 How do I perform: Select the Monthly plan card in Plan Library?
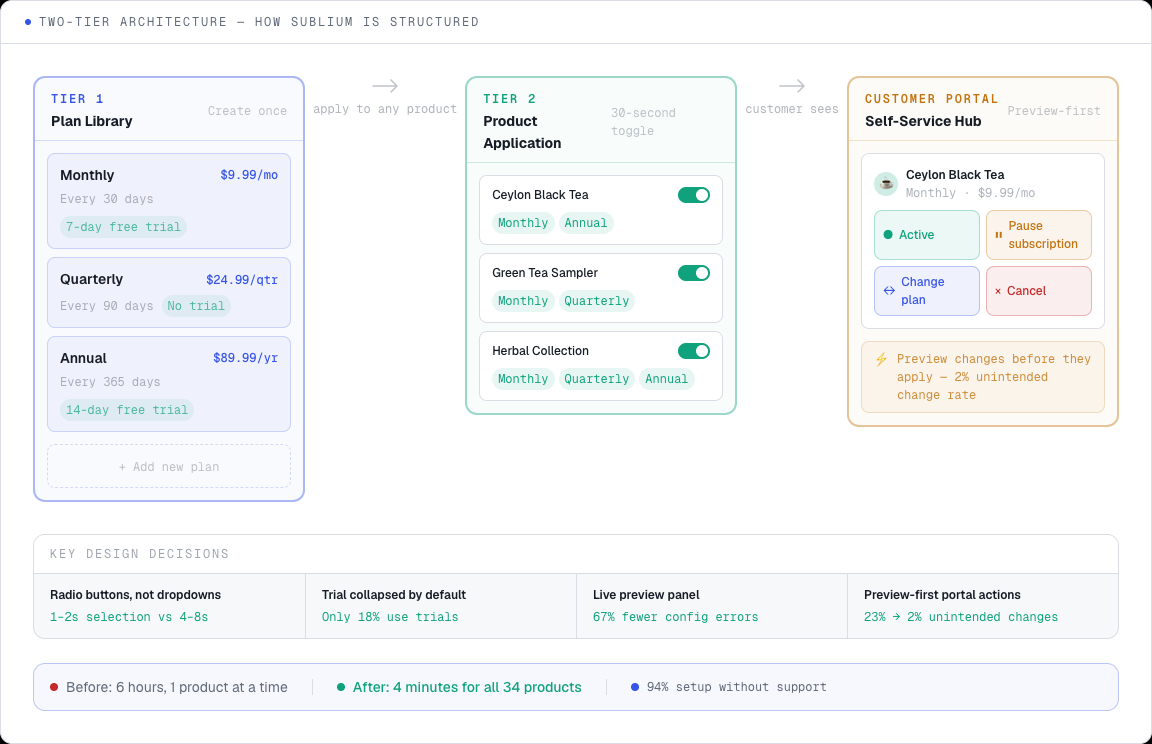pyautogui.click(x=168, y=200)
